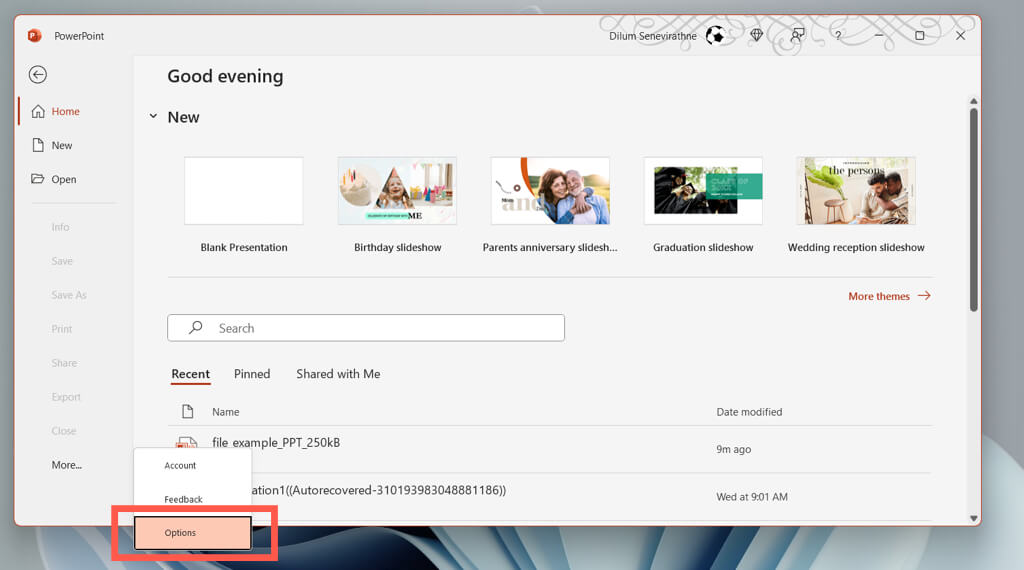Click the More themes arrow icon
Viewport: 1024px width, 570px height.
[924, 296]
